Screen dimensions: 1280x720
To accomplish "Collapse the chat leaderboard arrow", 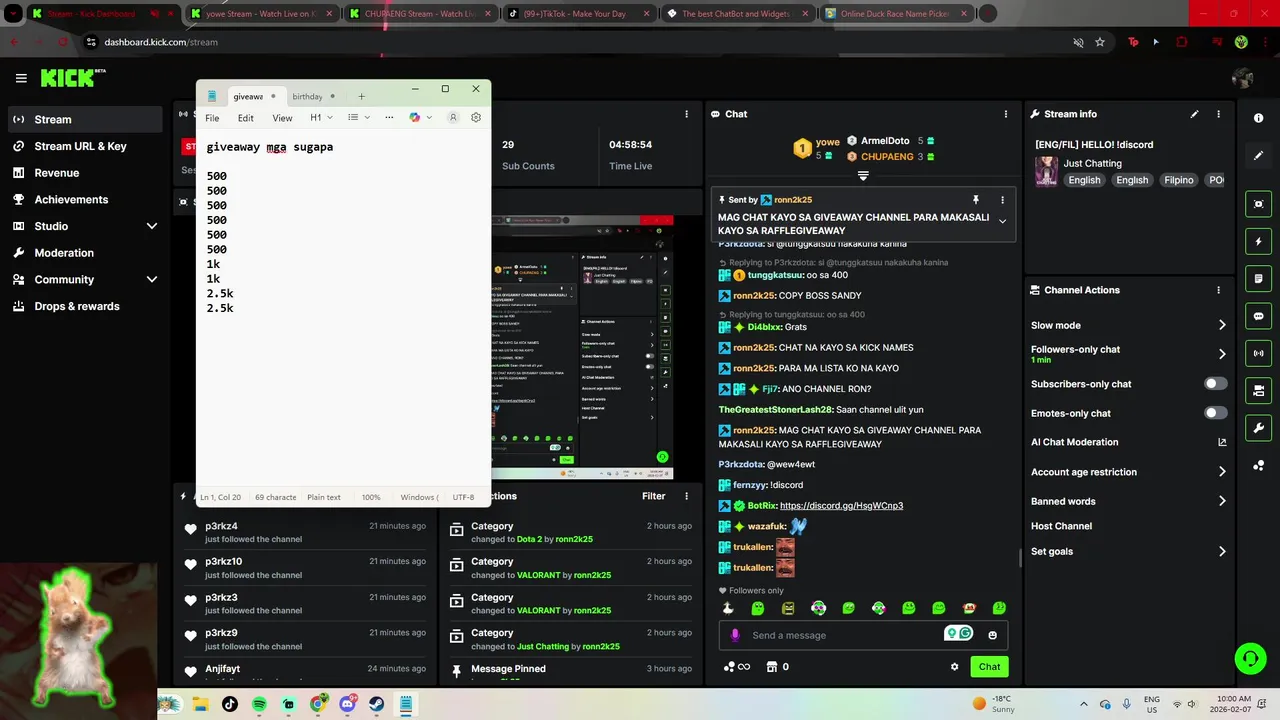I will tap(863, 175).
